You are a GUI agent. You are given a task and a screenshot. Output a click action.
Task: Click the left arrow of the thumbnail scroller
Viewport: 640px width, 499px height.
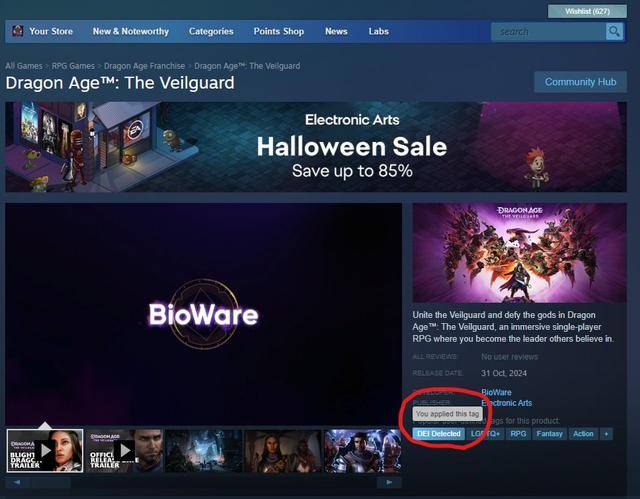pos(16,483)
